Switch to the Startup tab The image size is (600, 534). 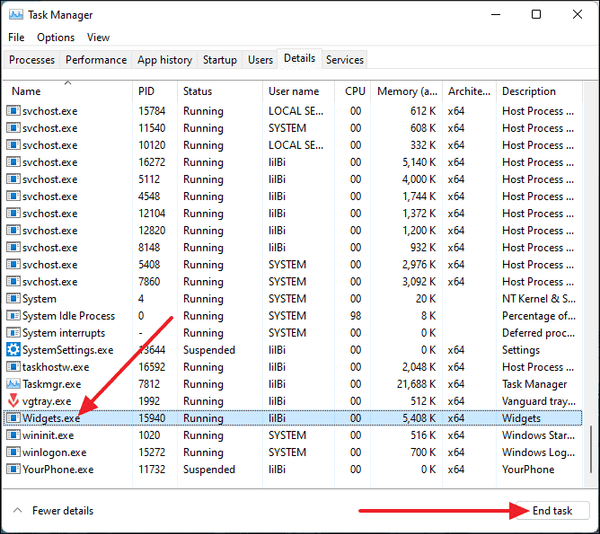click(220, 60)
